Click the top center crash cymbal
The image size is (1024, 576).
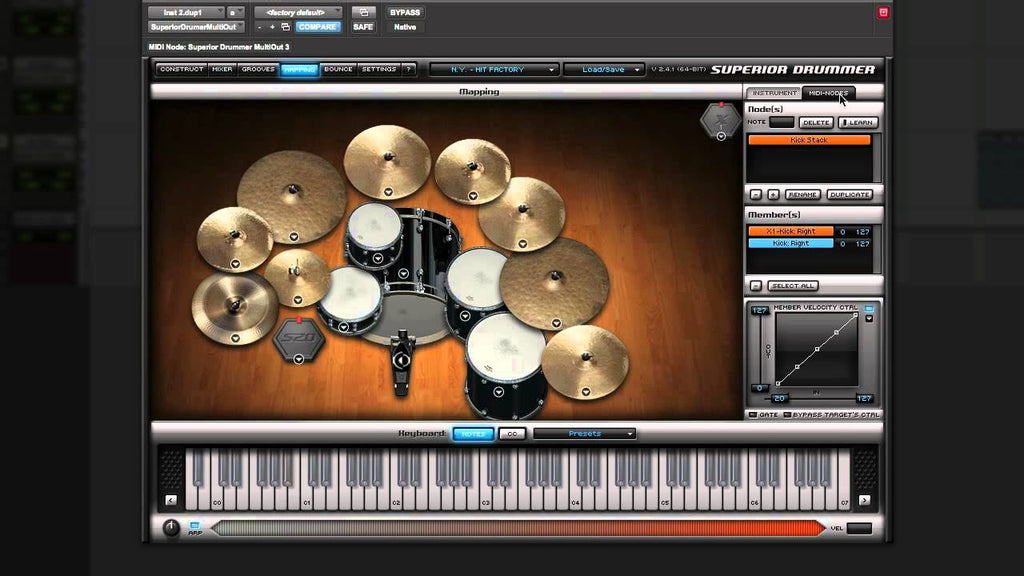point(387,161)
